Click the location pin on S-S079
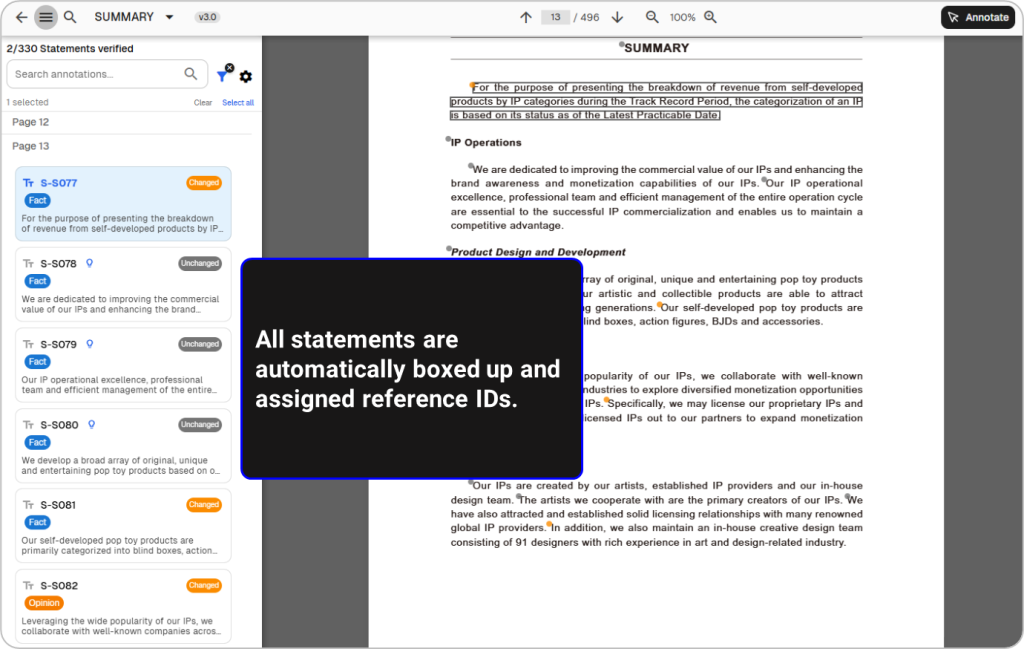1024x649 pixels. tap(89, 344)
